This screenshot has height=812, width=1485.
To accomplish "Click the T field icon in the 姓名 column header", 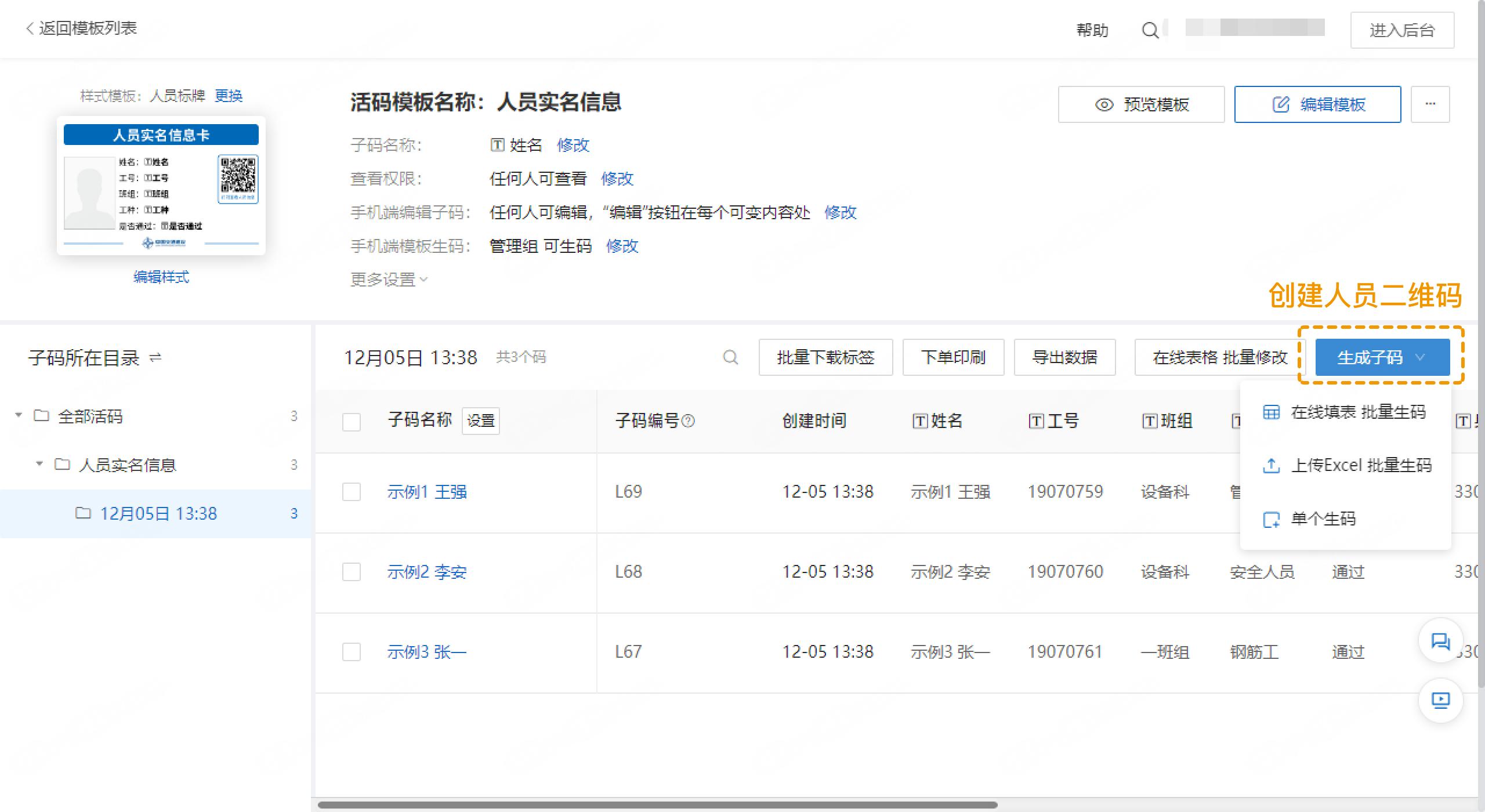I will coord(919,421).
